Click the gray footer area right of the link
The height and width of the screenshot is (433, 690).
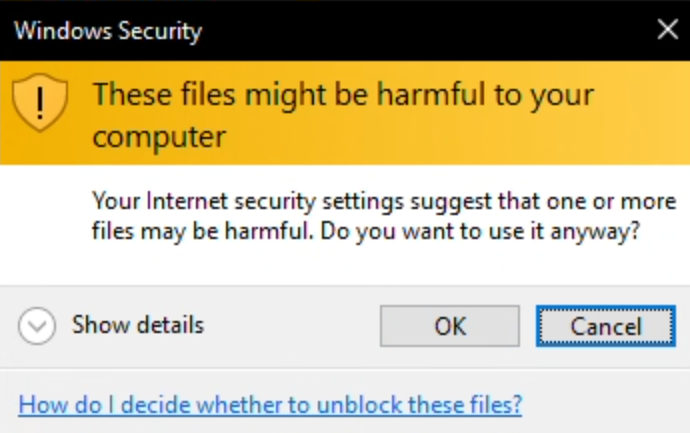point(605,404)
